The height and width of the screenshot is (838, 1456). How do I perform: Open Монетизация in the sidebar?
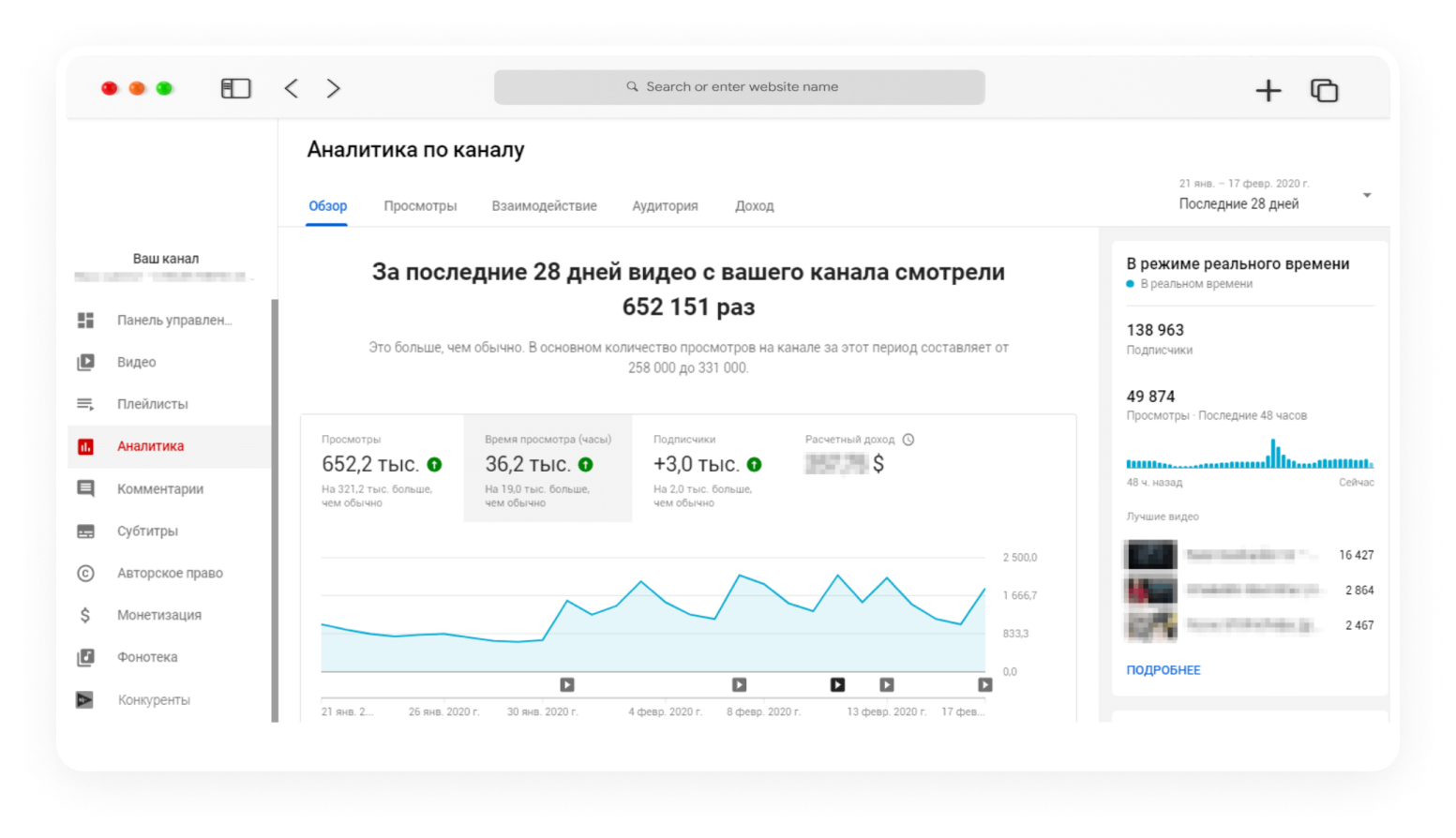169,615
